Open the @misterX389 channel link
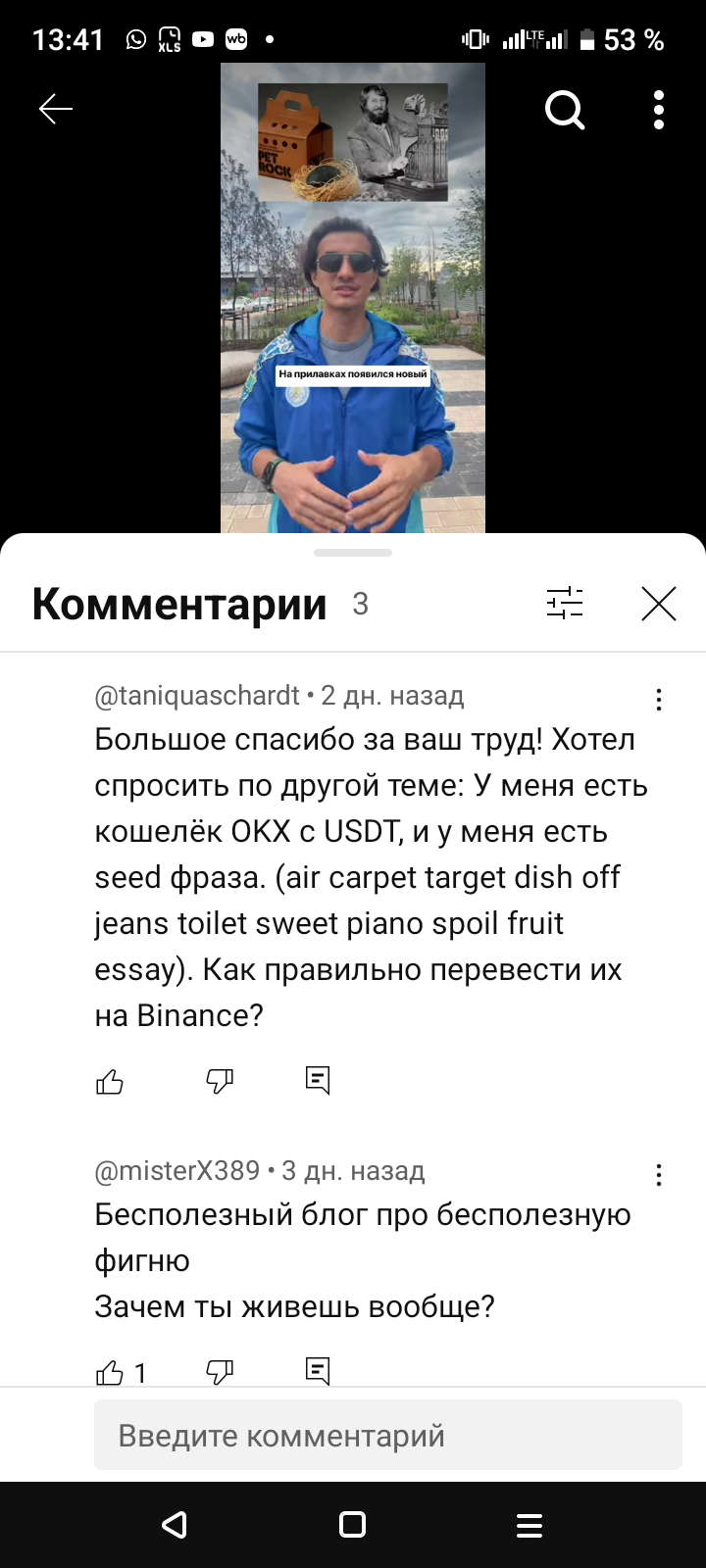Screen dimensions: 706x1568 (x=177, y=1171)
